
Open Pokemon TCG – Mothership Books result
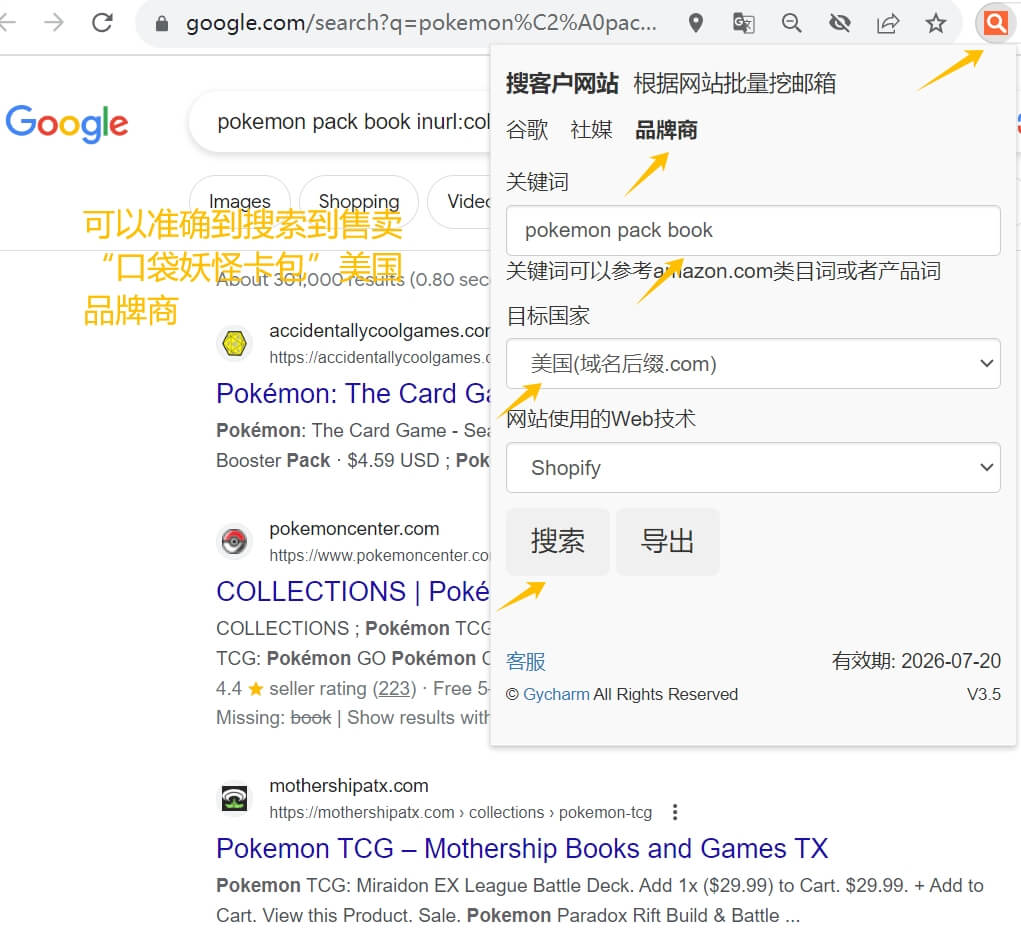522,849
